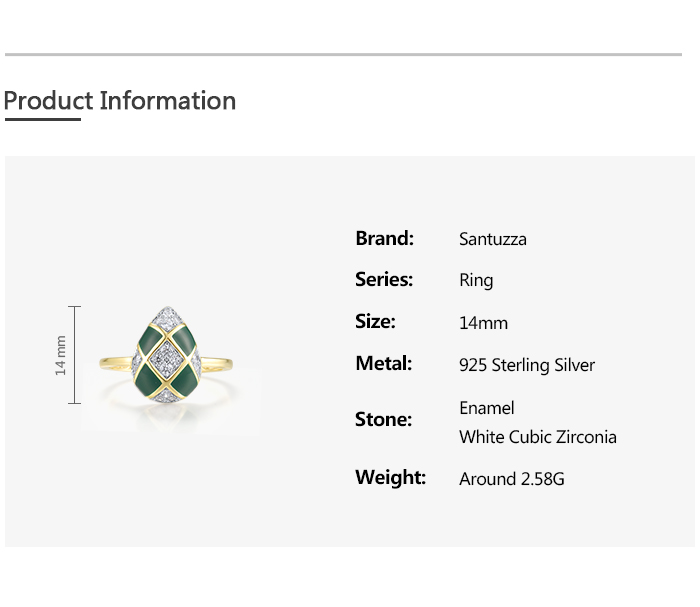Select the Ring series value

(476, 281)
